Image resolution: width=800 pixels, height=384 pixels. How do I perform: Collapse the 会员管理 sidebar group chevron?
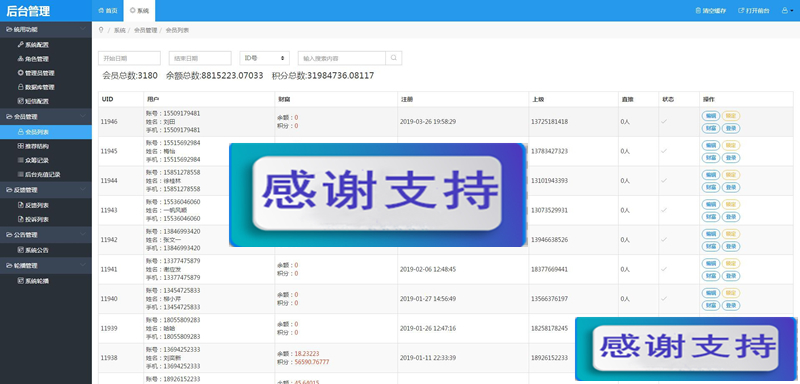pyautogui.click(x=83, y=116)
